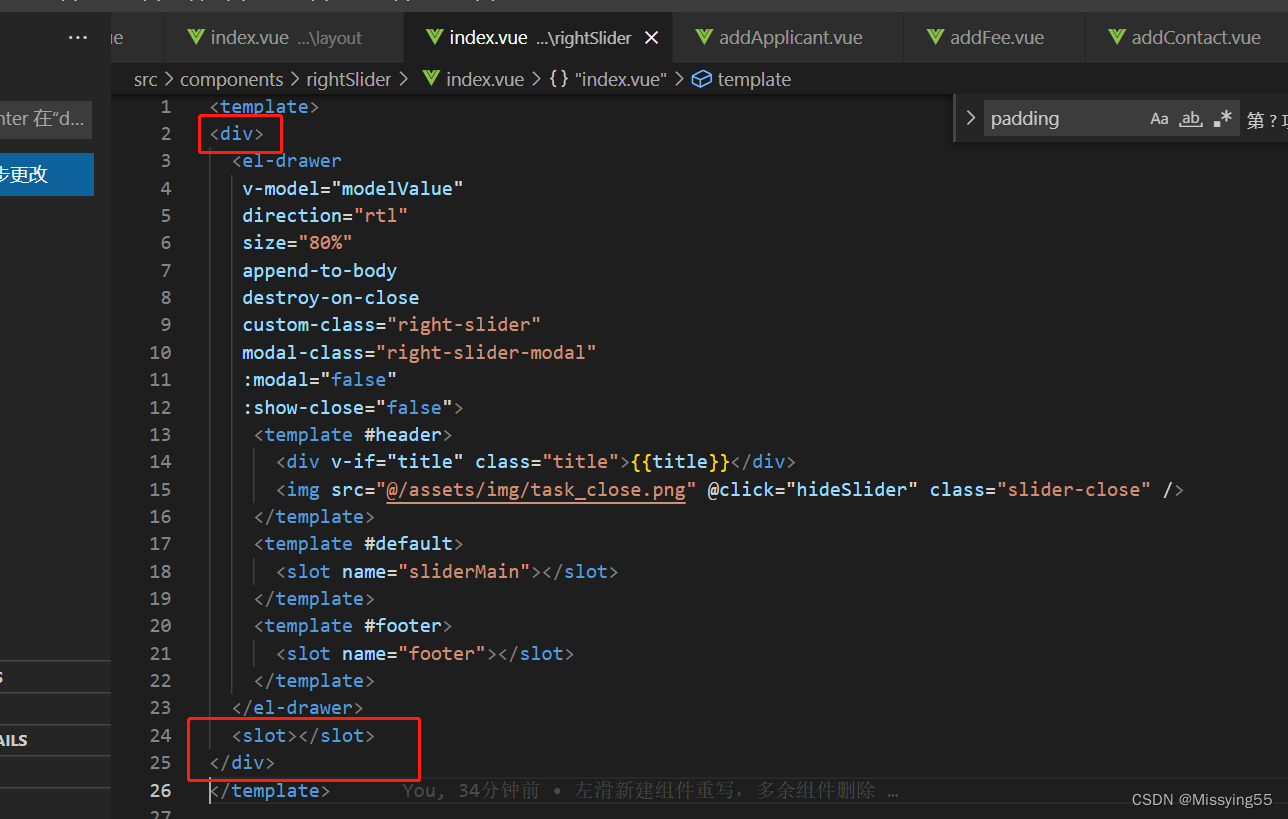Select 'src' in the breadcrumb

146,79
